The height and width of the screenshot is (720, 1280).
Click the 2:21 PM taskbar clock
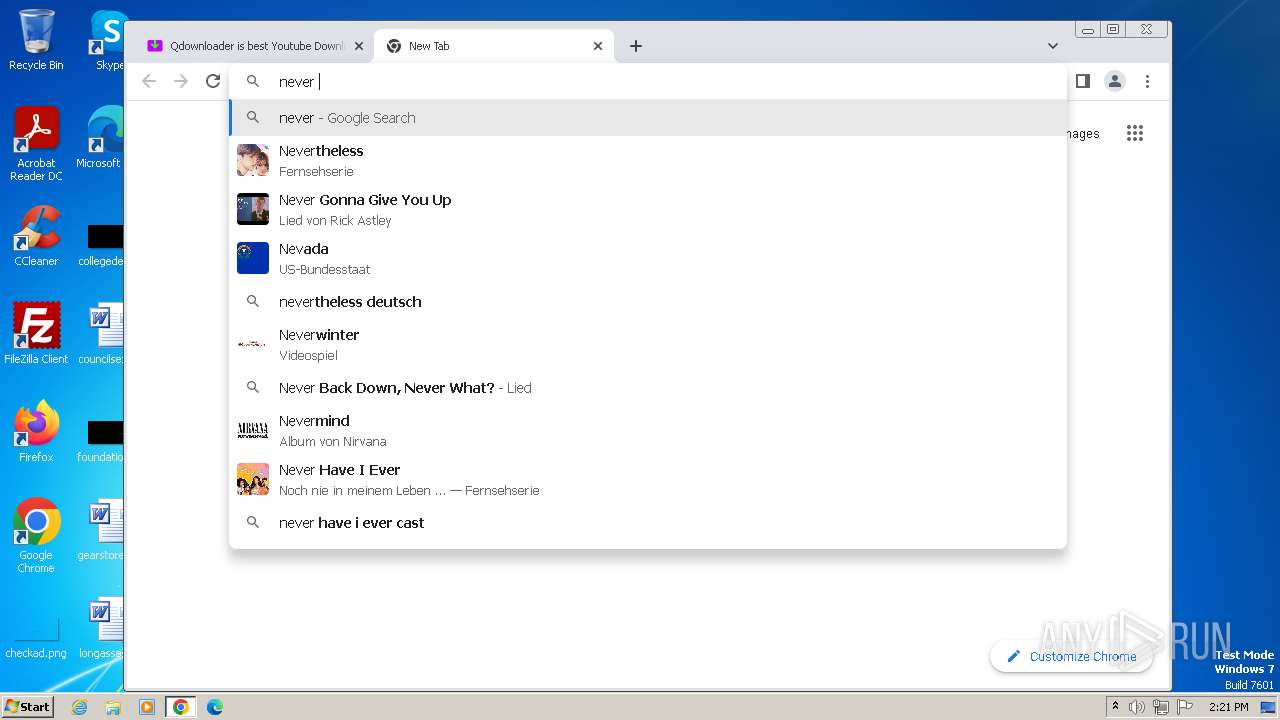point(1228,707)
